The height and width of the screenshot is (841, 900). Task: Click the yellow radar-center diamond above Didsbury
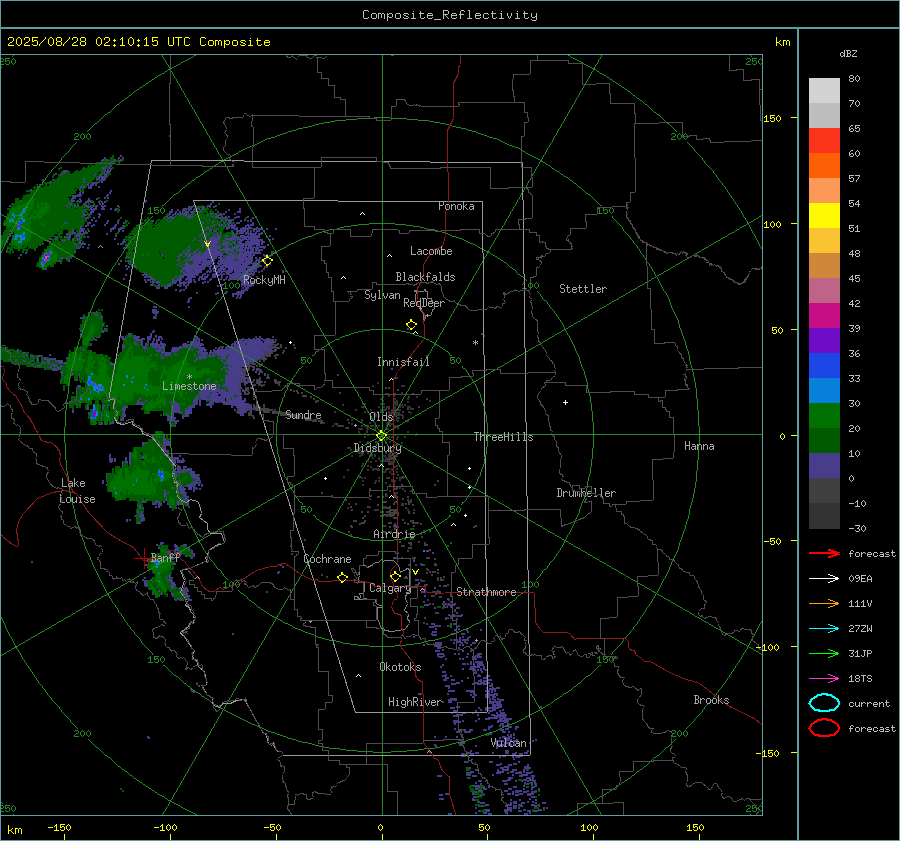tap(381, 436)
